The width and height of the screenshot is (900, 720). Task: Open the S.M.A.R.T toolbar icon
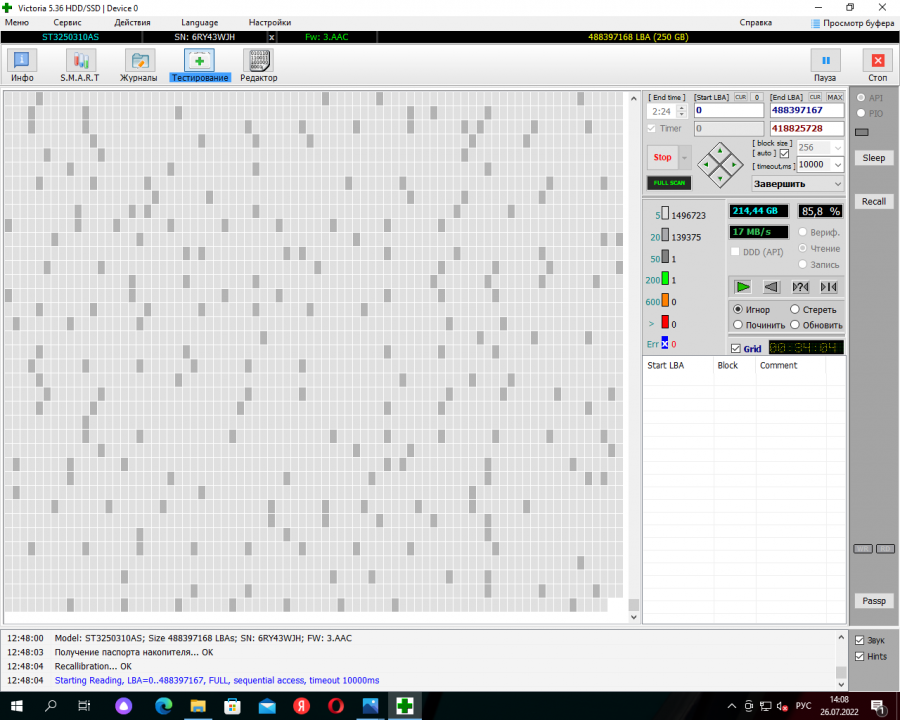tap(79, 62)
